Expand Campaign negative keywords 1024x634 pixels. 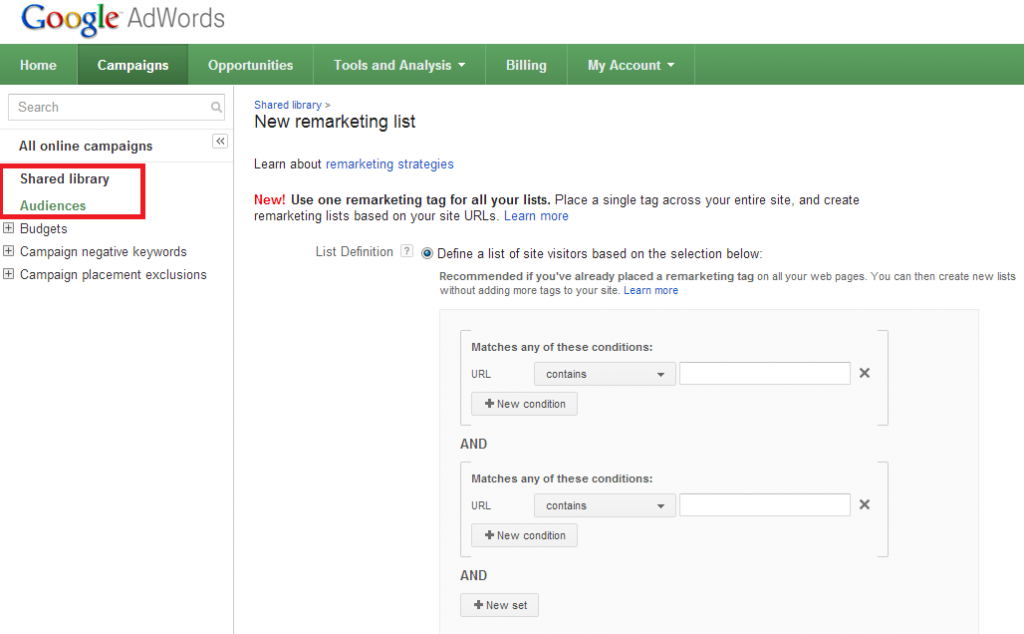(x=8, y=251)
